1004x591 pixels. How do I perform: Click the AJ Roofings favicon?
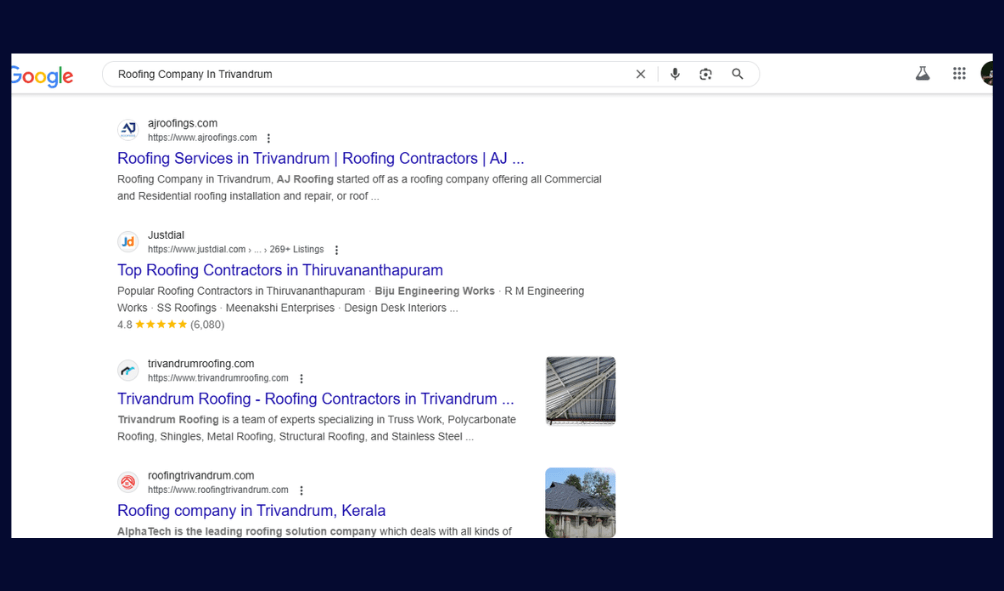click(128, 130)
